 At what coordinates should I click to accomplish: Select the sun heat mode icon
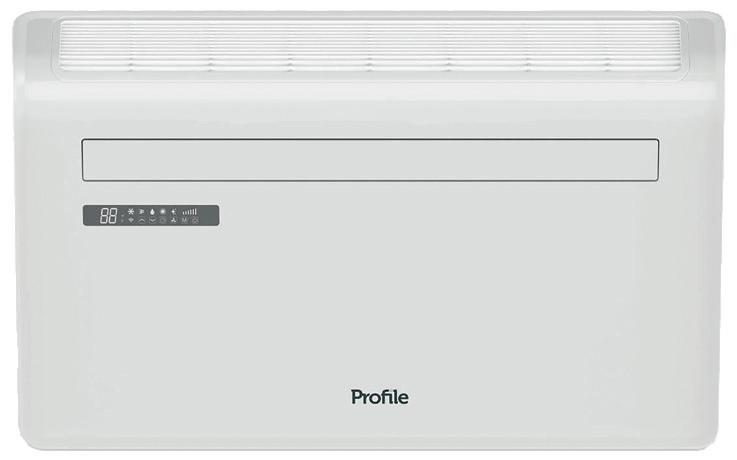pos(163,211)
